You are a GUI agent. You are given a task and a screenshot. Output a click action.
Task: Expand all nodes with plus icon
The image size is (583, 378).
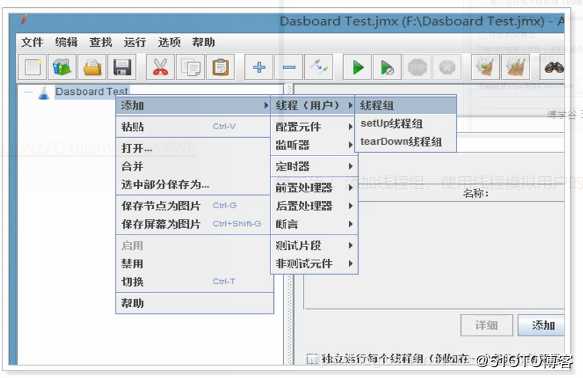click(x=259, y=67)
